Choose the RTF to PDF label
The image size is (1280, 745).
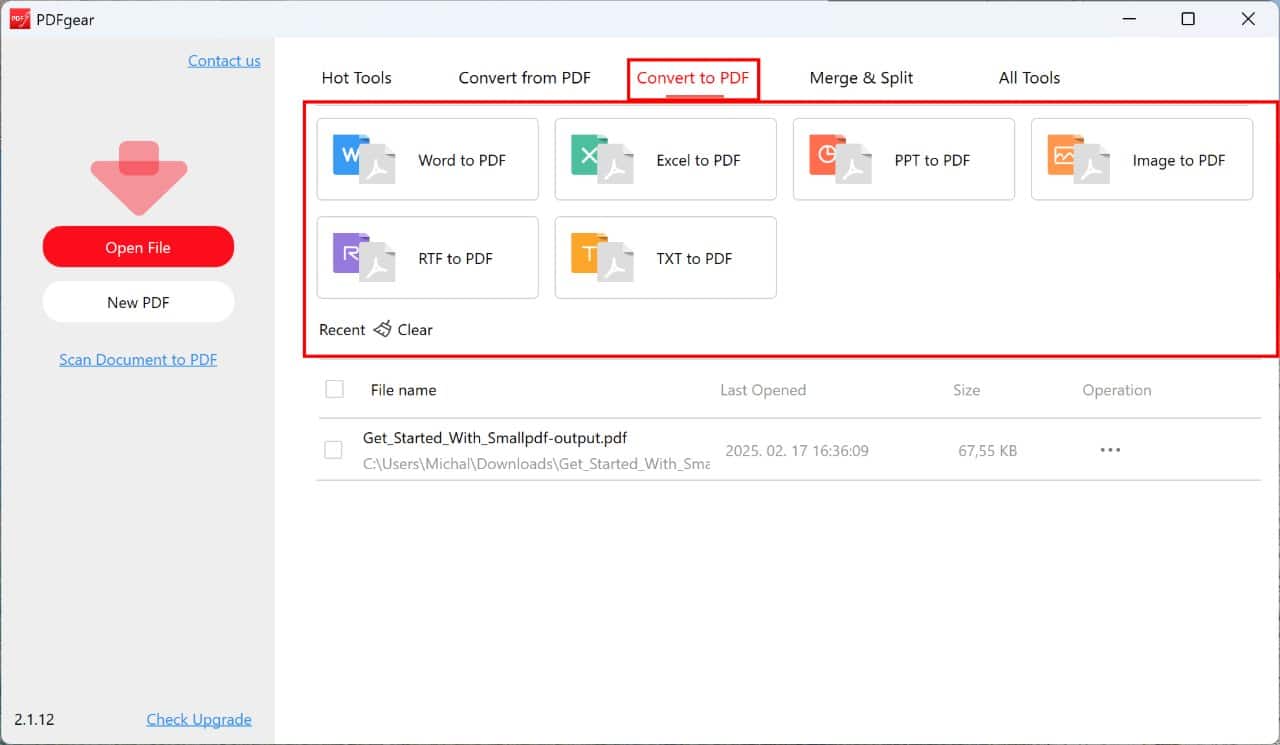(x=455, y=258)
